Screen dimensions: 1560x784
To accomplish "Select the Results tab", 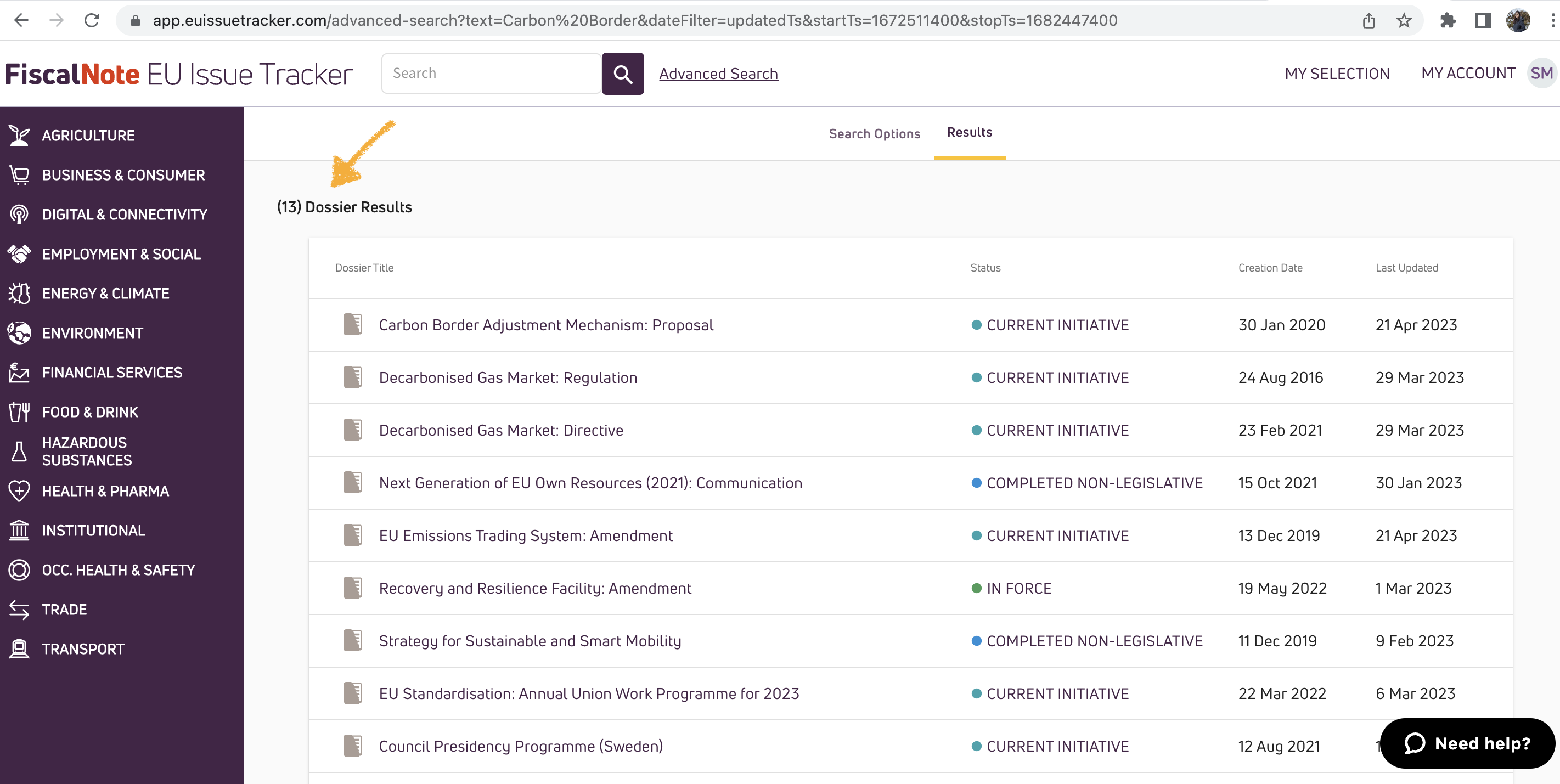I will pyautogui.click(x=969, y=132).
